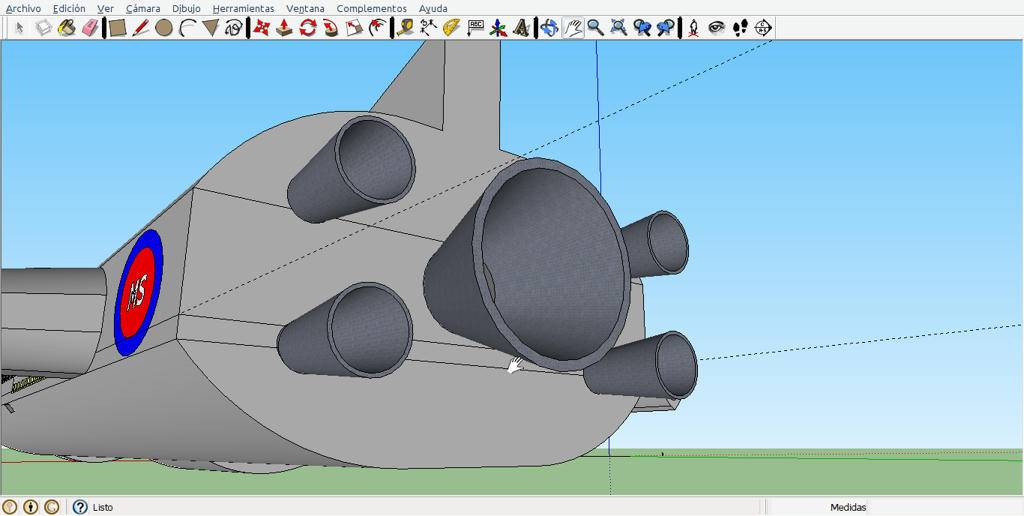The image size is (1024, 516).
Task: Click the red MS roundel on fuselage
Action: click(138, 292)
